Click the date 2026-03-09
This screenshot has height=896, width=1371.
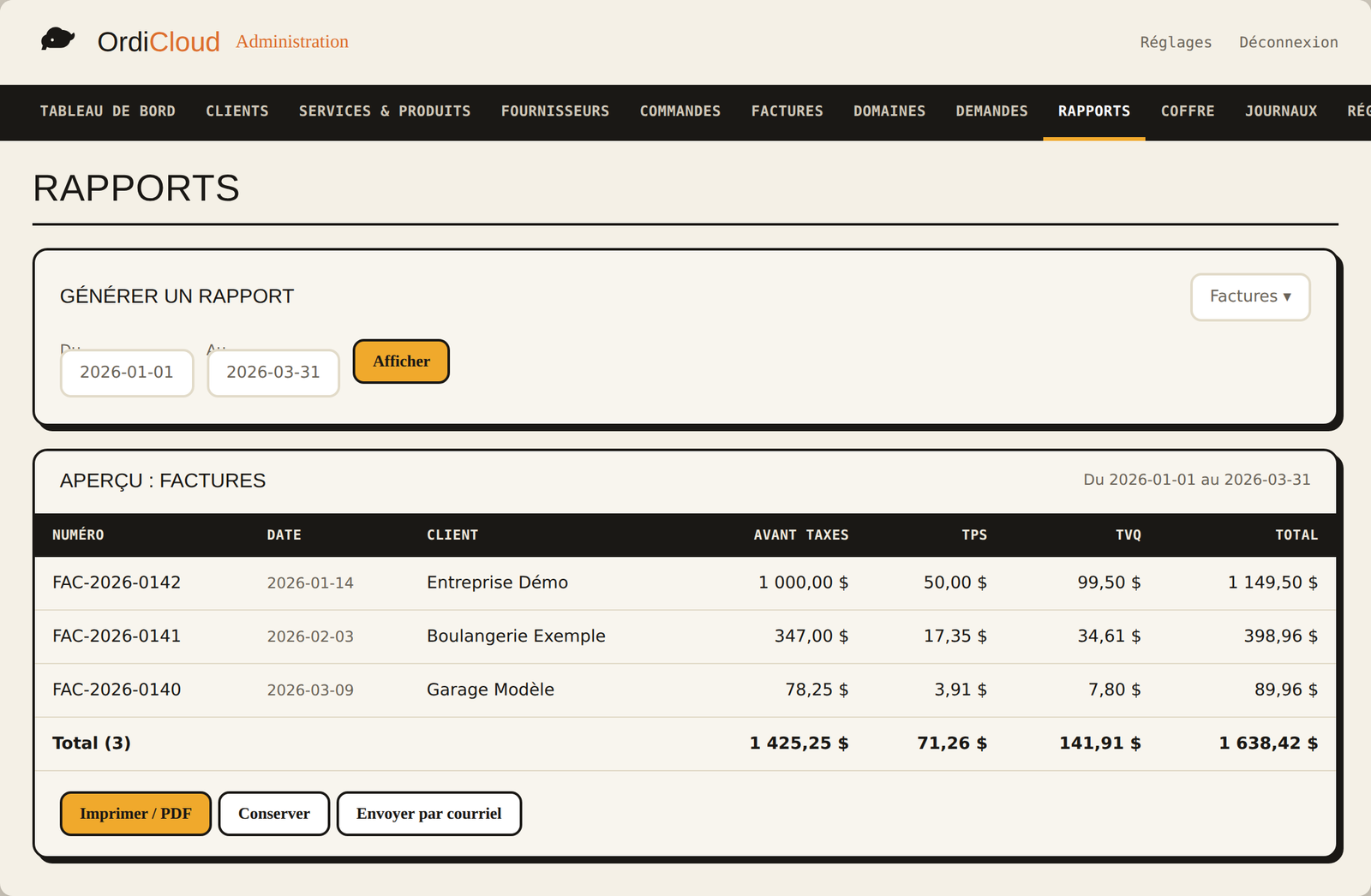click(x=310, y=690)
